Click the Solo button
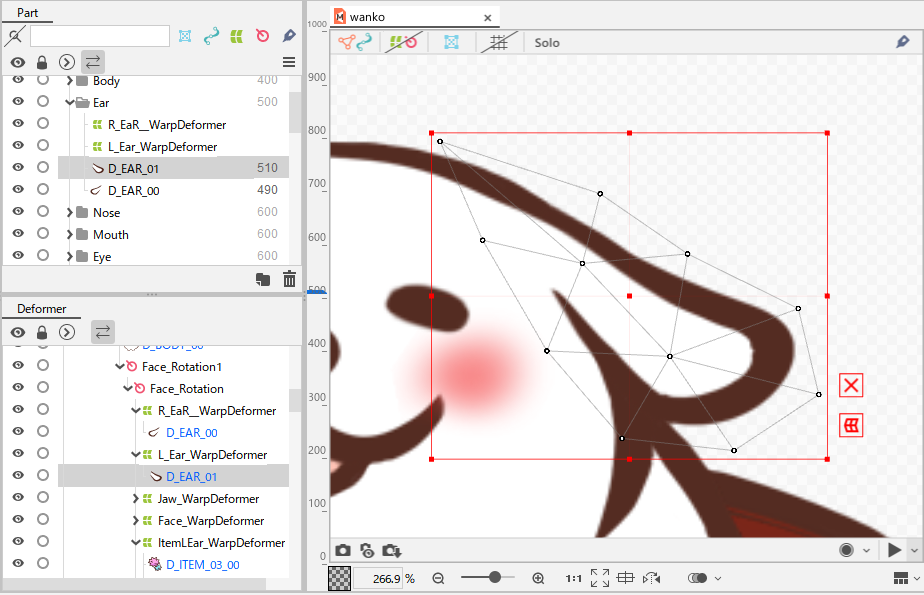Image resolution: width=924 pixels, height=595 pixels. (x=547, y=42)
